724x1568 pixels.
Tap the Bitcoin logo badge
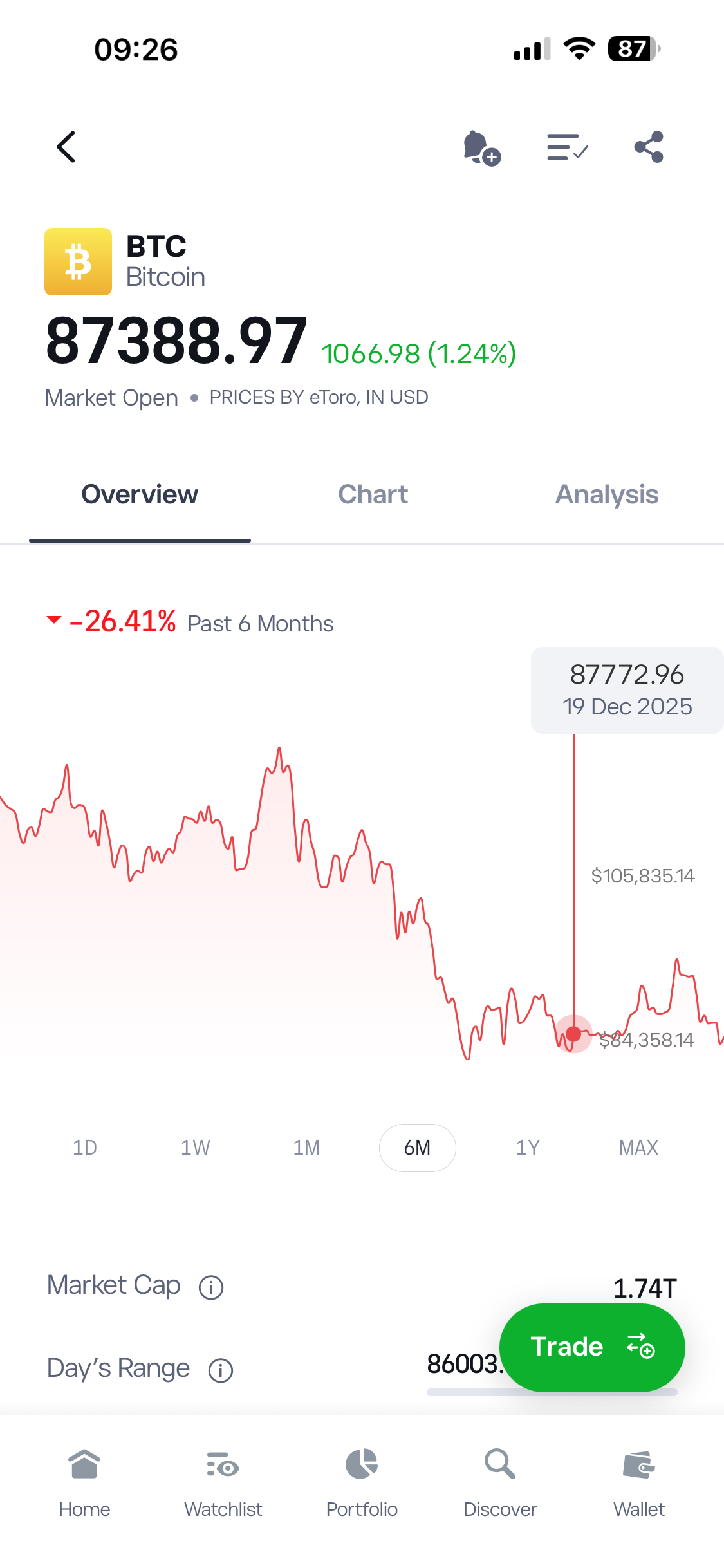click(x=78, y=261)
